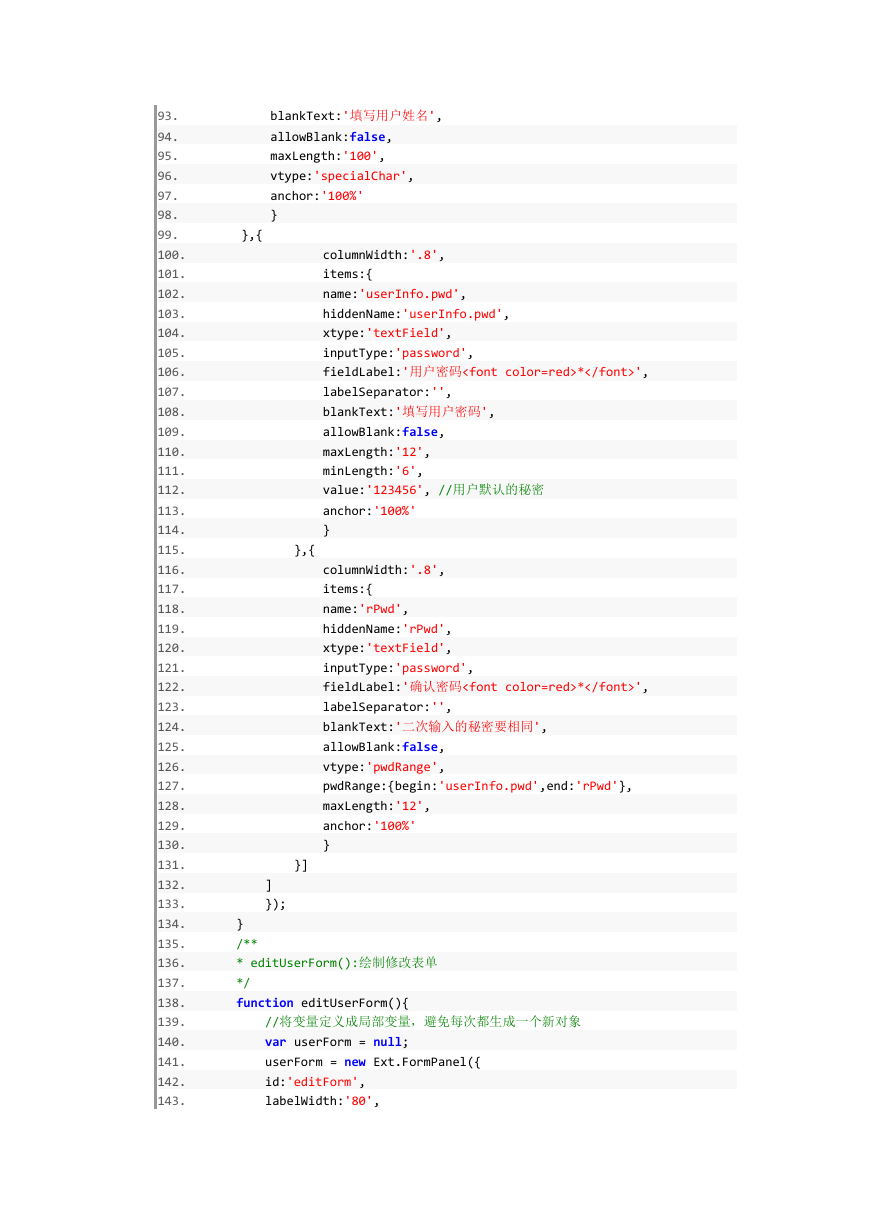Click function editUserForm(){ on line 138
This screenshot has height=1228, width=869.
323,1002
